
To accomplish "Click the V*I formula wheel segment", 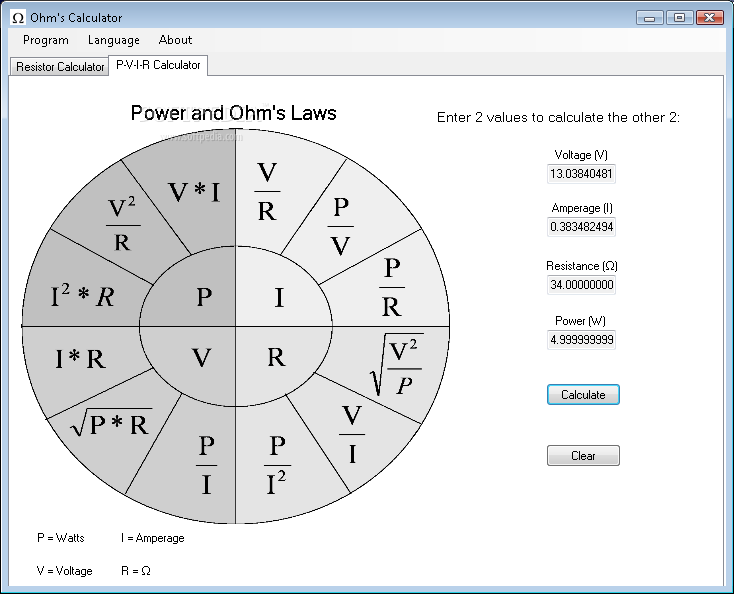I will click(x=194, y=192).
